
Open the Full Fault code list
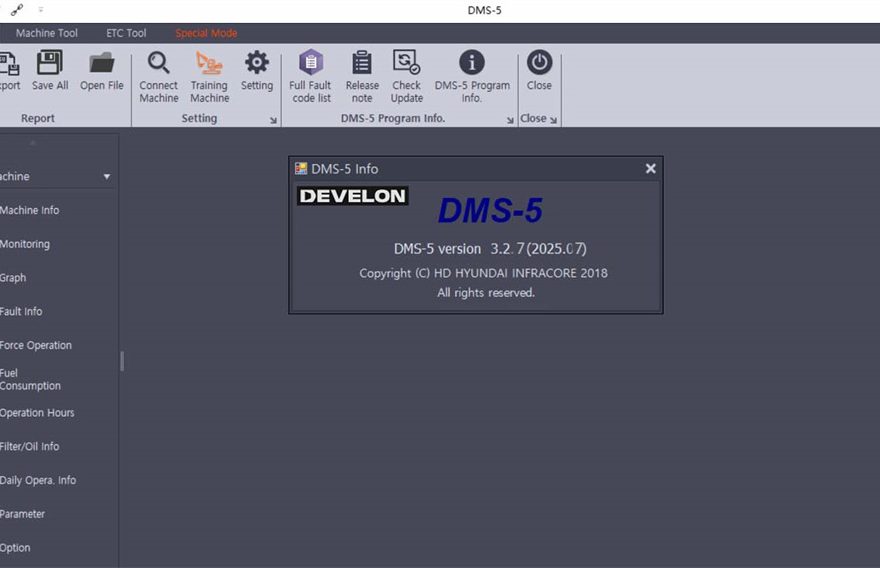pyautogui.click(x=311, y=64)
